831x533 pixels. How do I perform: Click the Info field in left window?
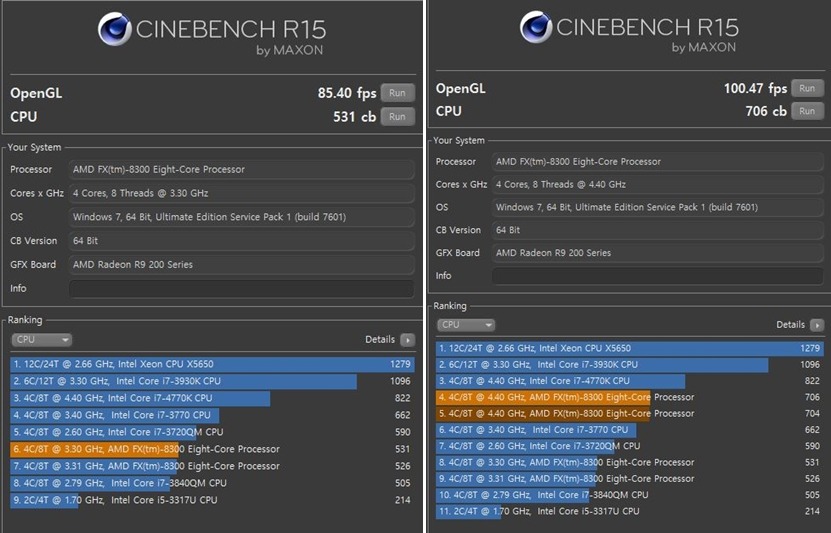pos(241,288)
